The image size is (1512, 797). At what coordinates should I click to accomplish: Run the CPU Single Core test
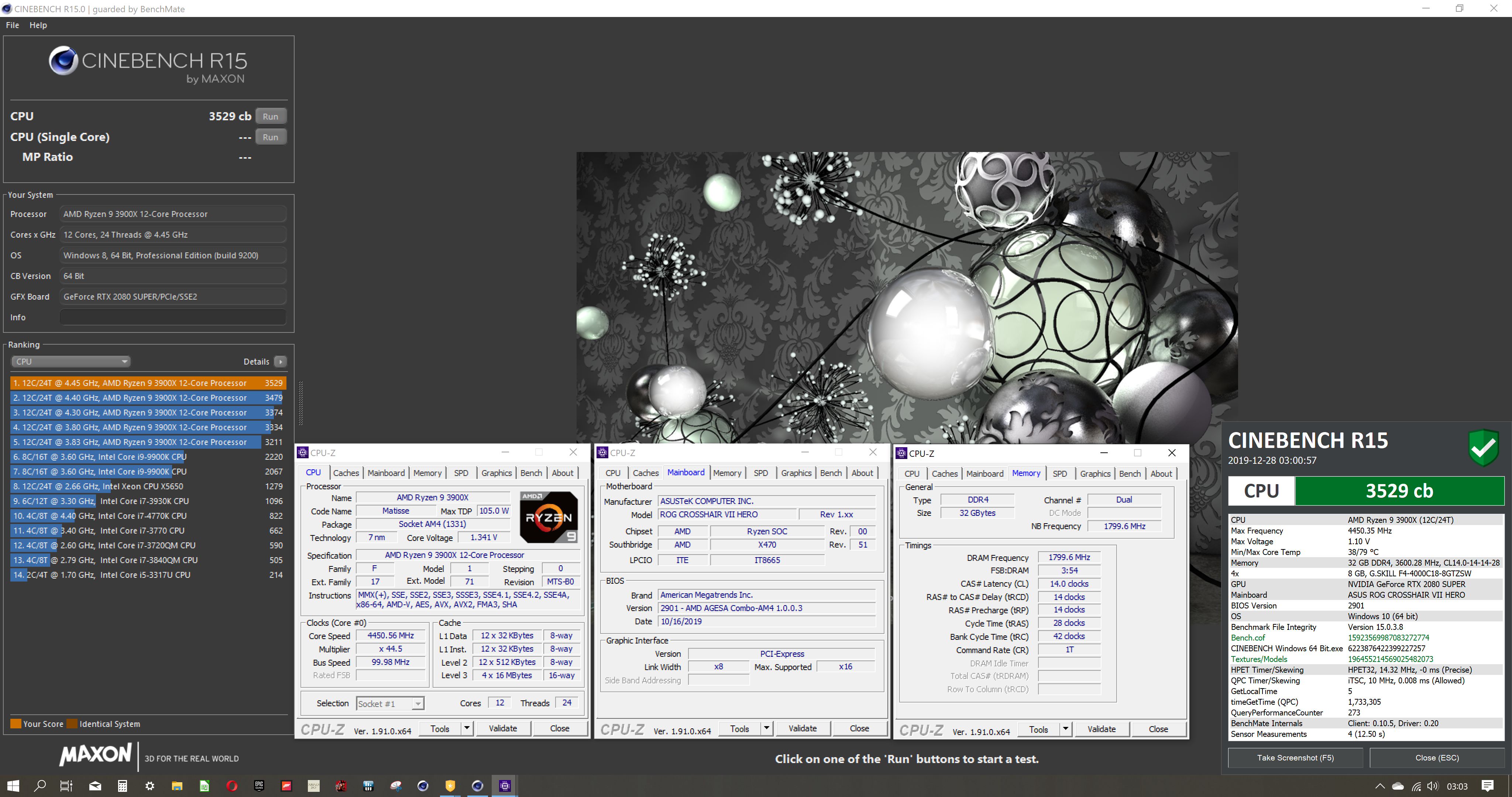tap(271, 137)
